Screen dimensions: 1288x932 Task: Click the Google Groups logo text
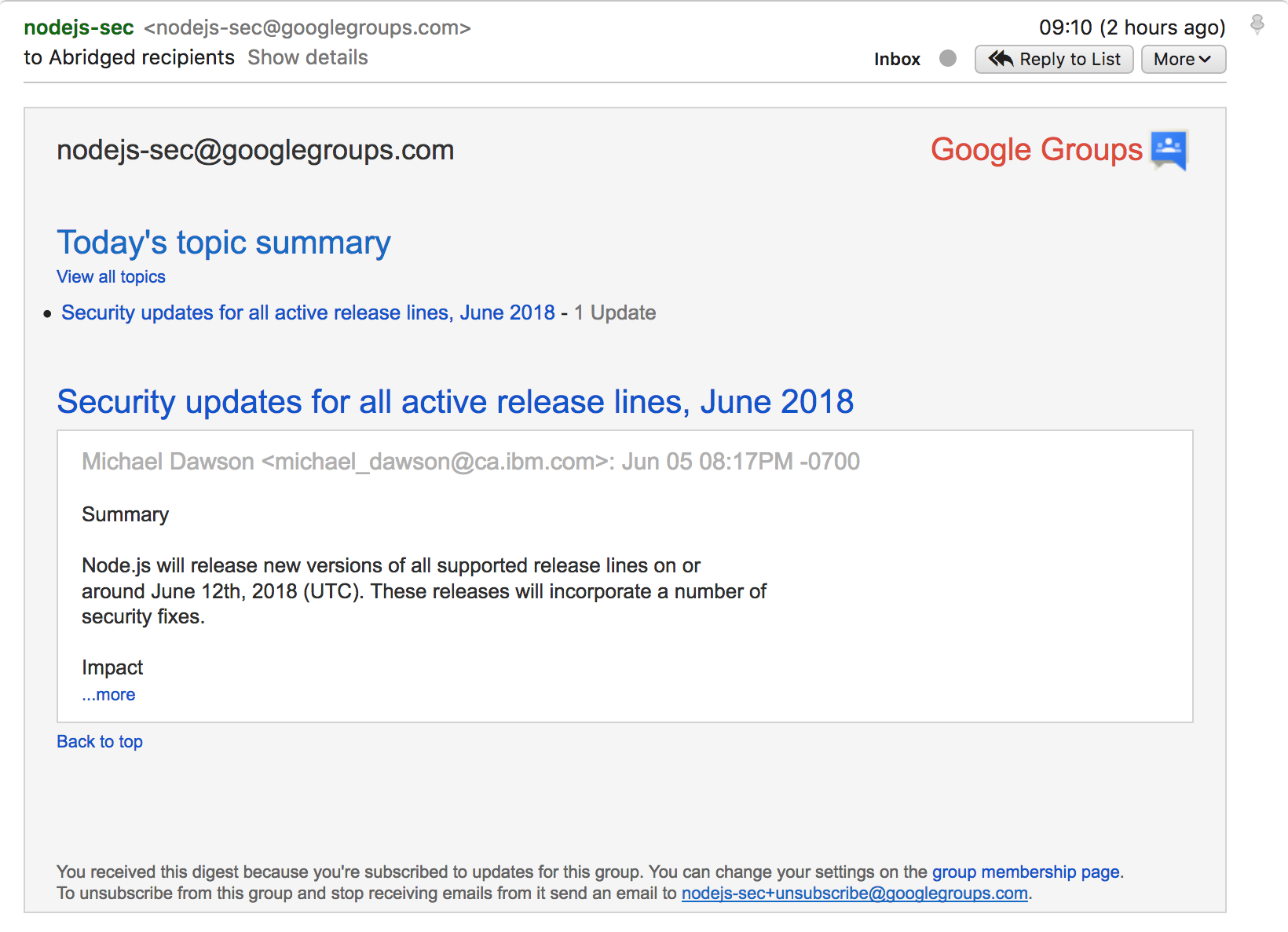point(1036,149)
